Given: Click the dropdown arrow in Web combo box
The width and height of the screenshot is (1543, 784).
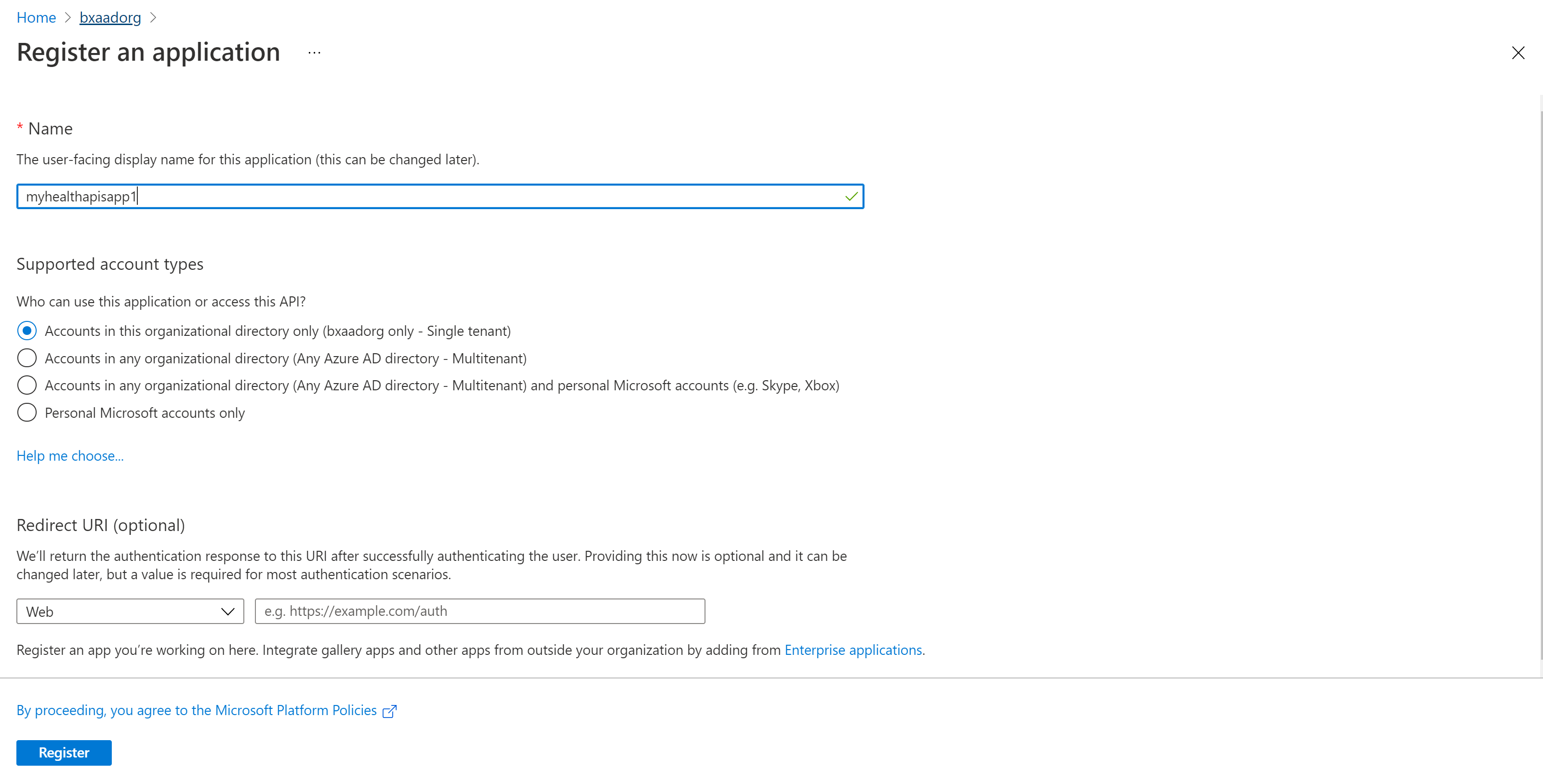Looking at the screenshot, I should click(x=227, y=611).
